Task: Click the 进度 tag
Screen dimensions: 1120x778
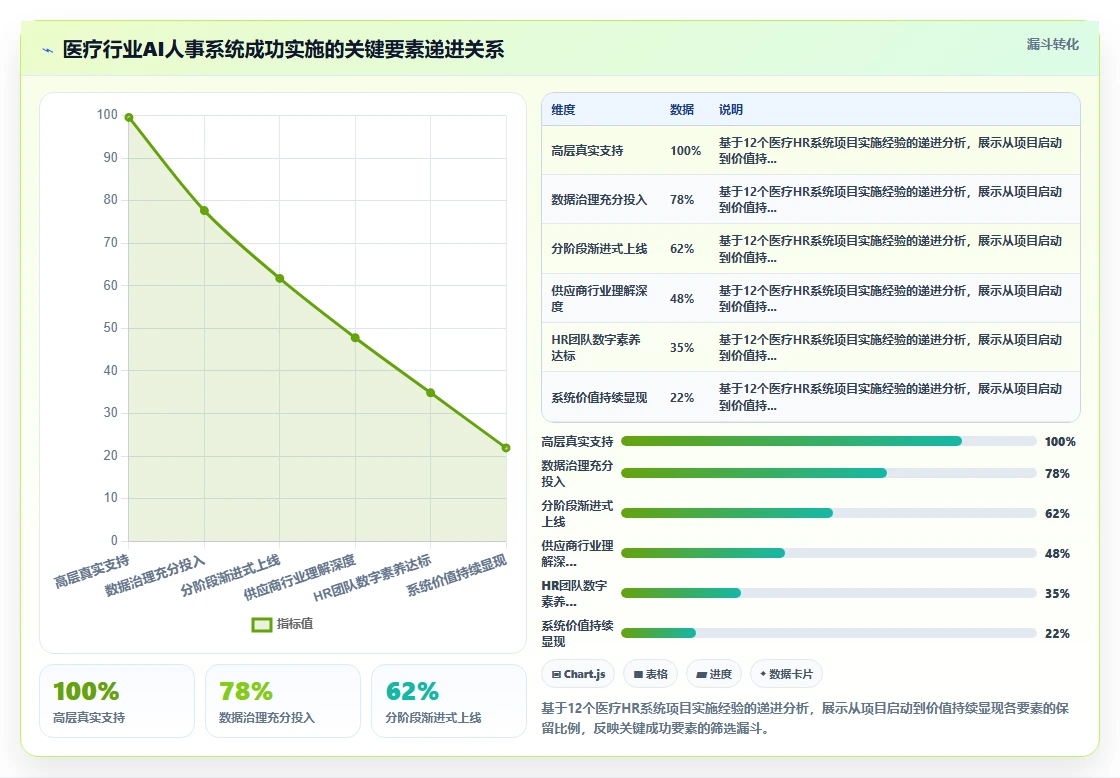Action: point(714,674)
